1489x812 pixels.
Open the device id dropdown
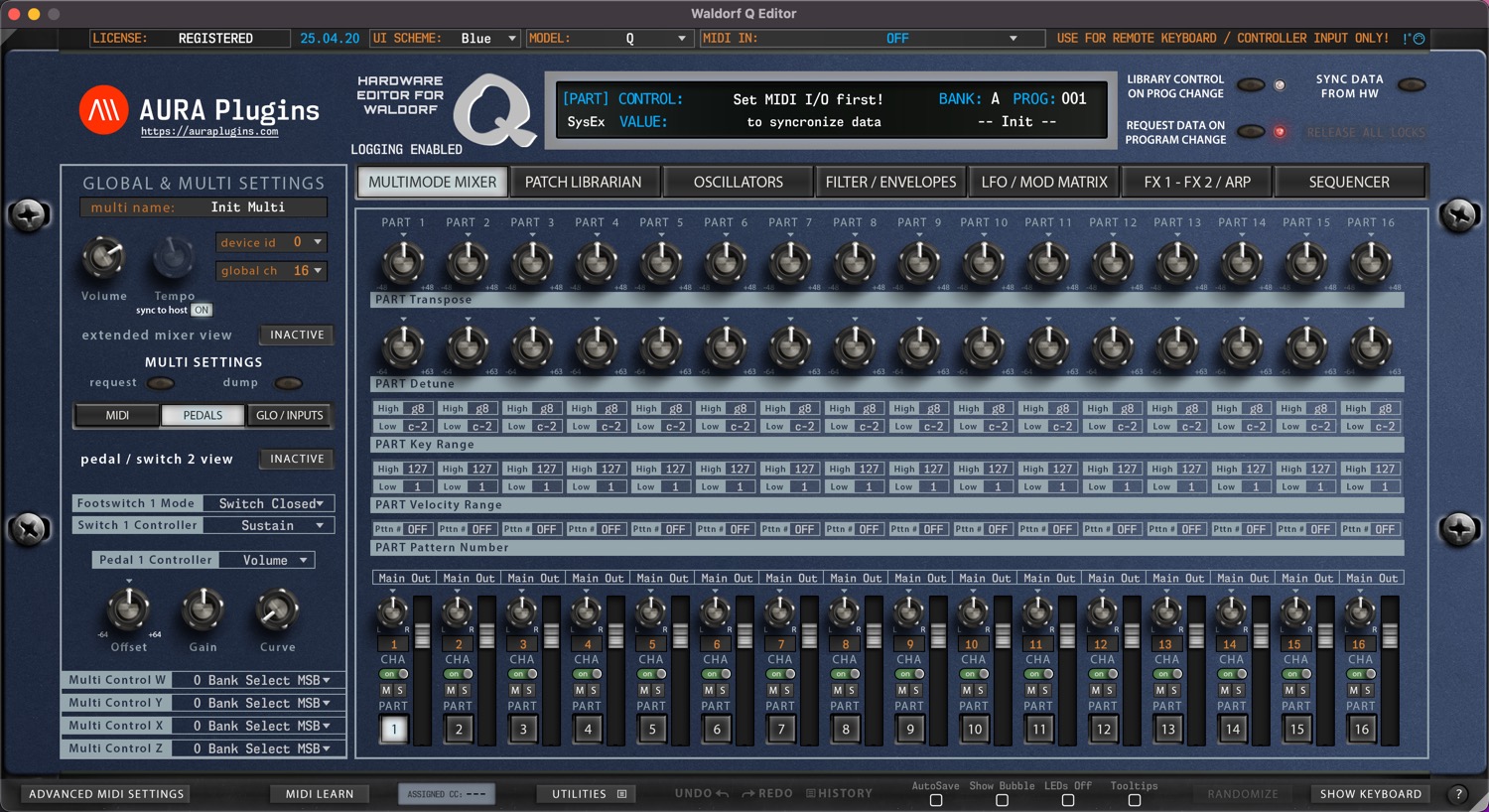coord(272,242)
